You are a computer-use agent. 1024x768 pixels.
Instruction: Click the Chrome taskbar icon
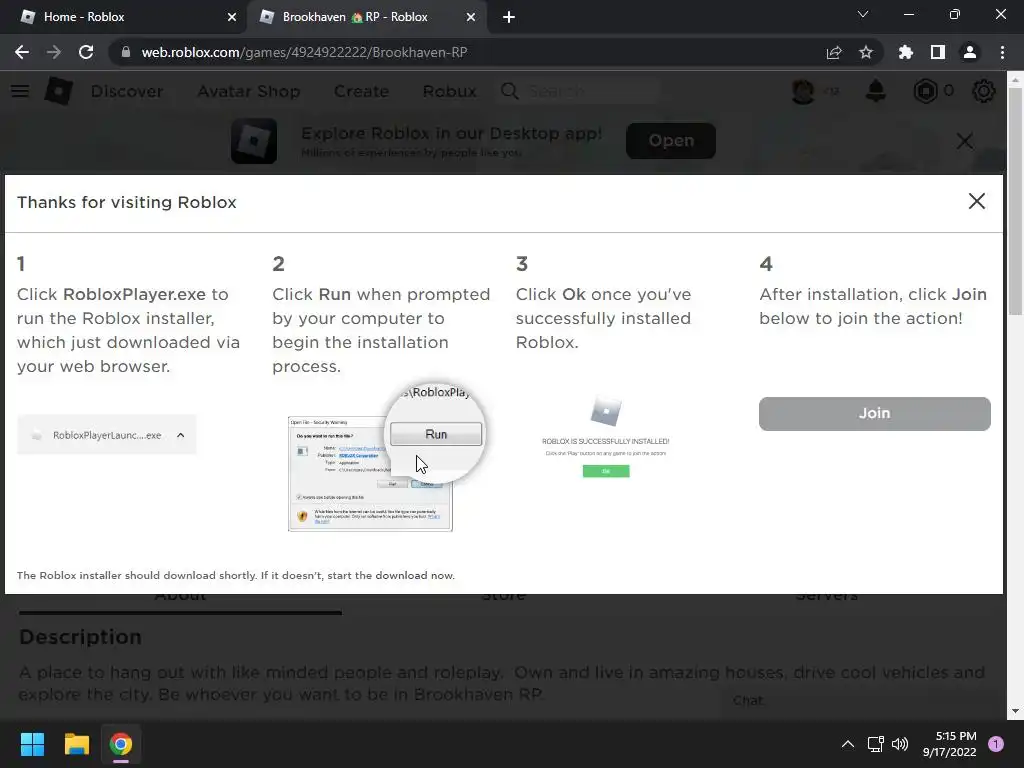click(x=121, y=744)
